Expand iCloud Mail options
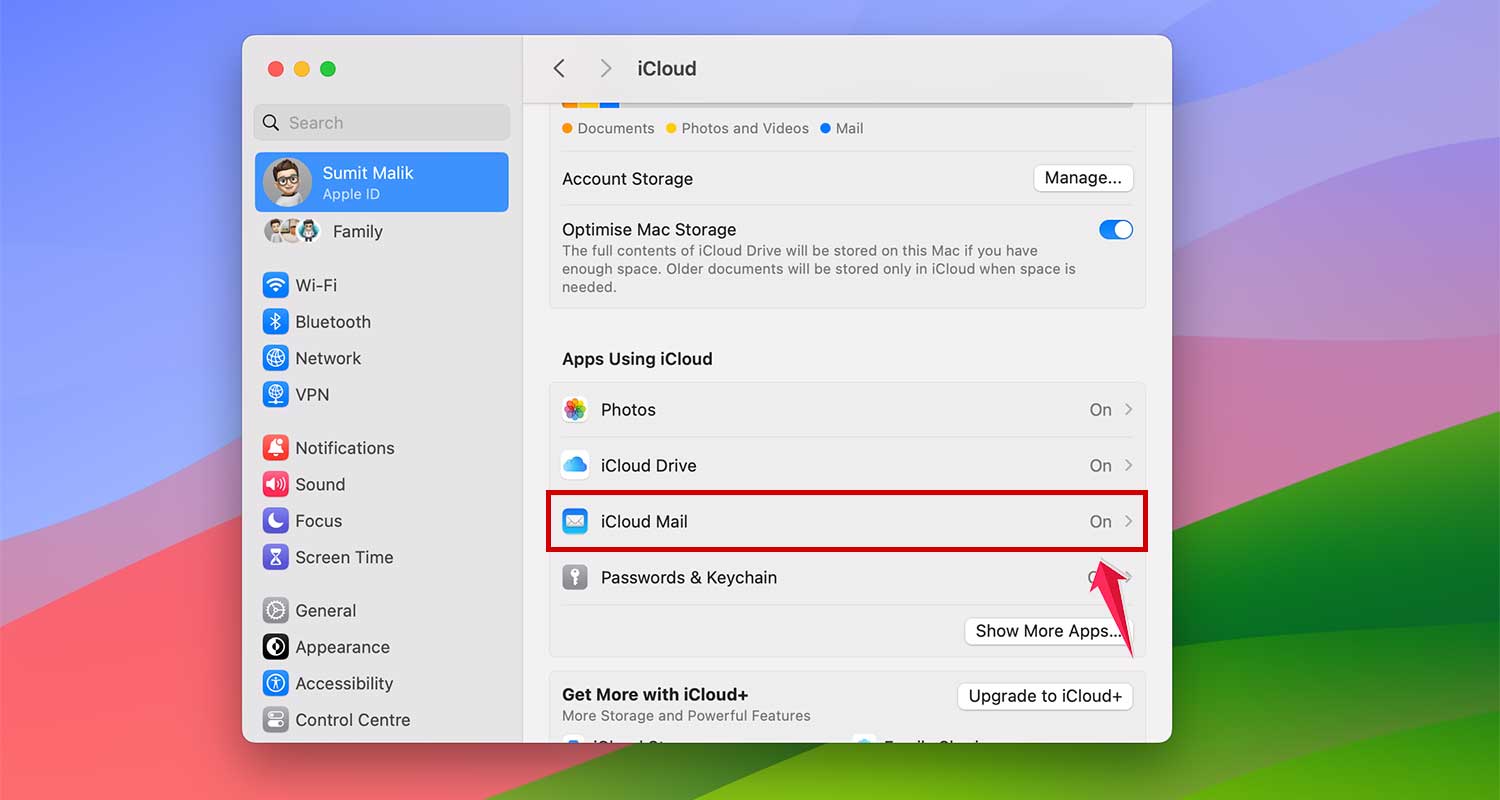The width and height of the screenshot is (1500, 800). coord(1129,521)
